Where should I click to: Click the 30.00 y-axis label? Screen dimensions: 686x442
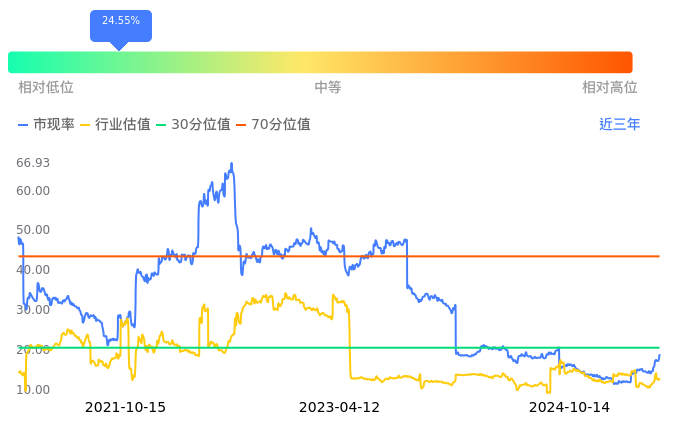click(33, 310)
